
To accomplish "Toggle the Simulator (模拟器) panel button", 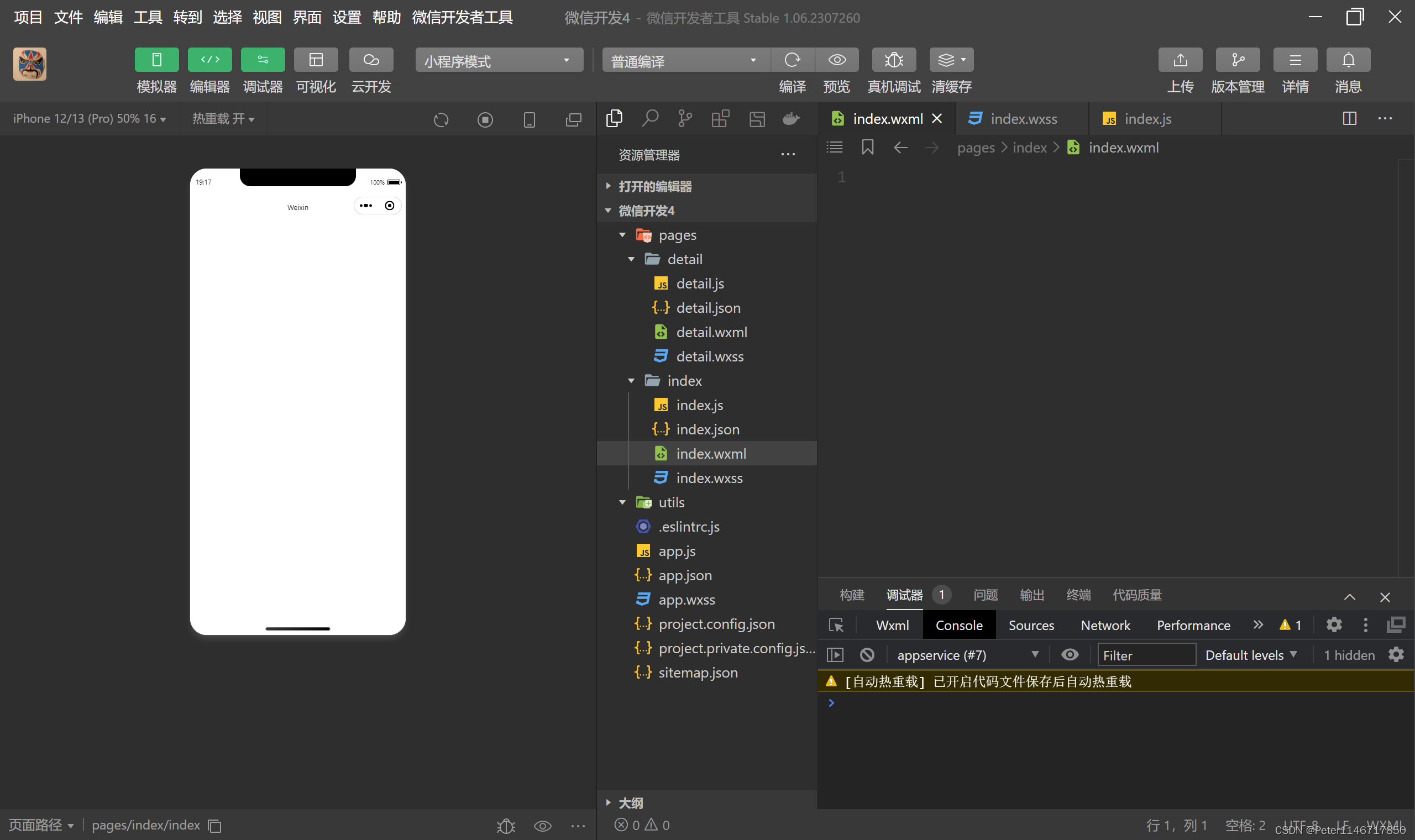I will coord(157,60).
